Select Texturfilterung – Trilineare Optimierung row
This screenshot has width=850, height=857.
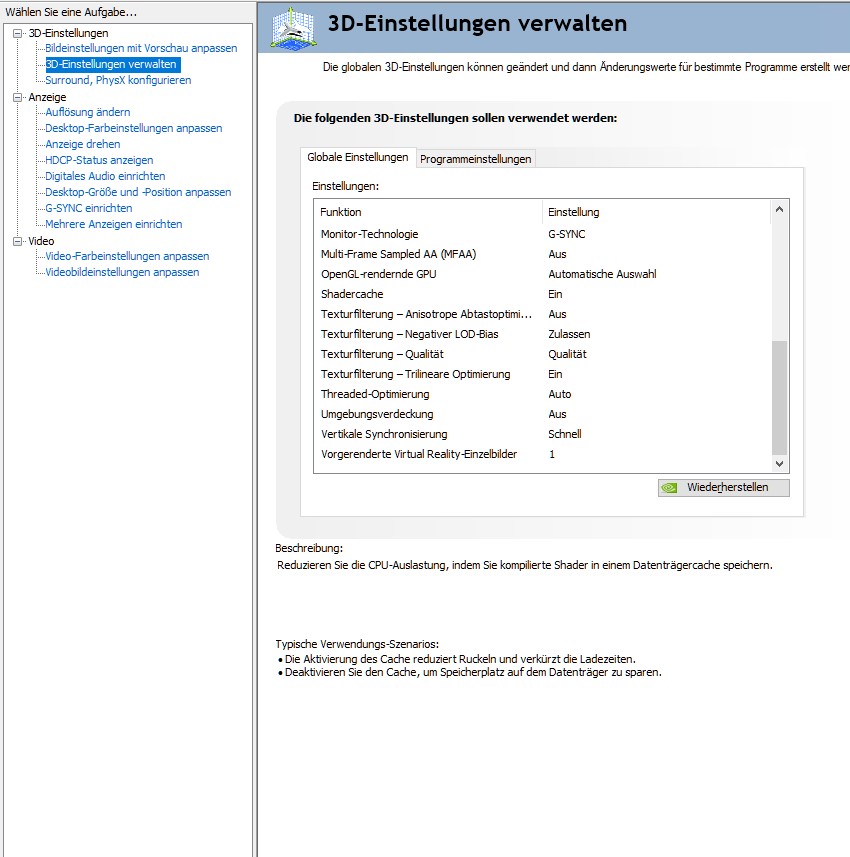tap(543, 374)
